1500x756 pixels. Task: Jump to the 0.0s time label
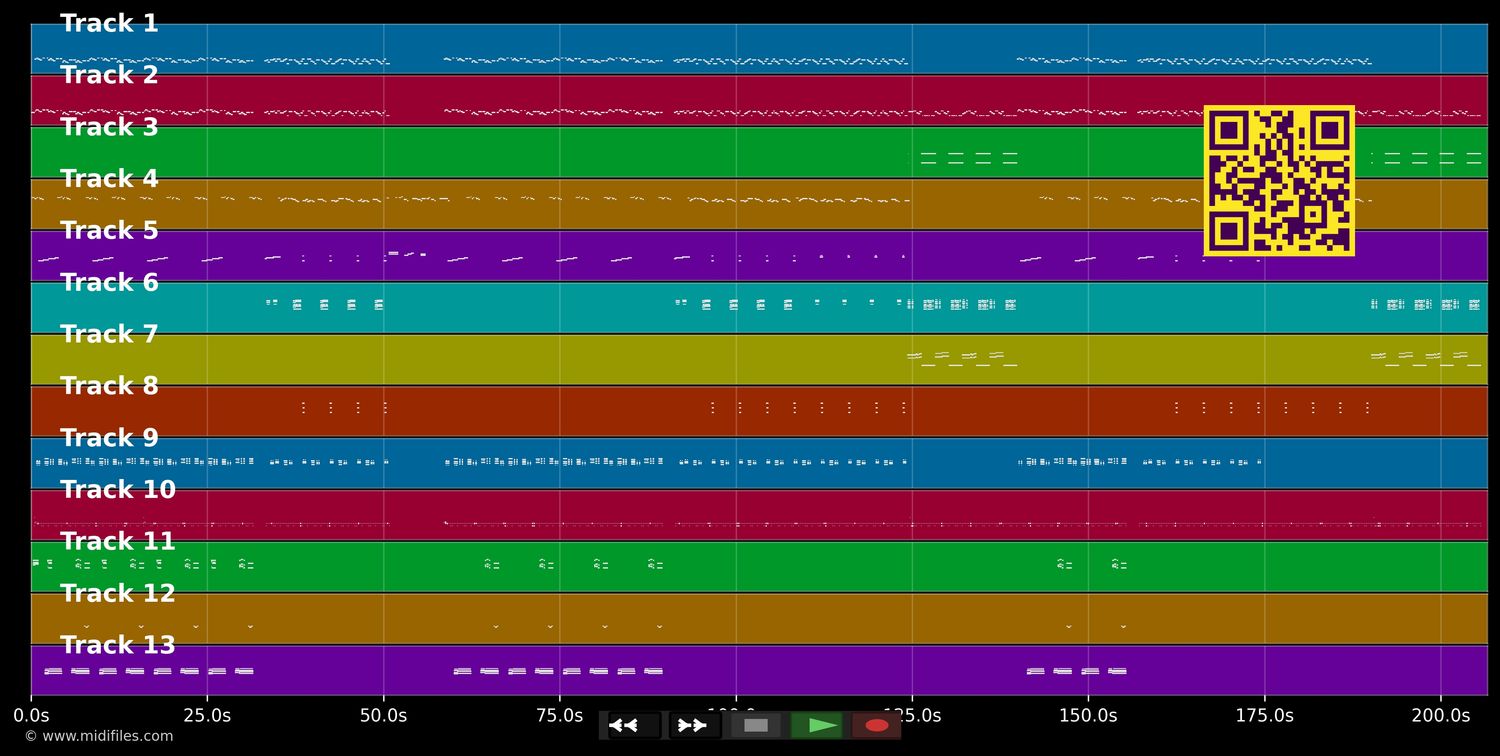tap(31, 716)
